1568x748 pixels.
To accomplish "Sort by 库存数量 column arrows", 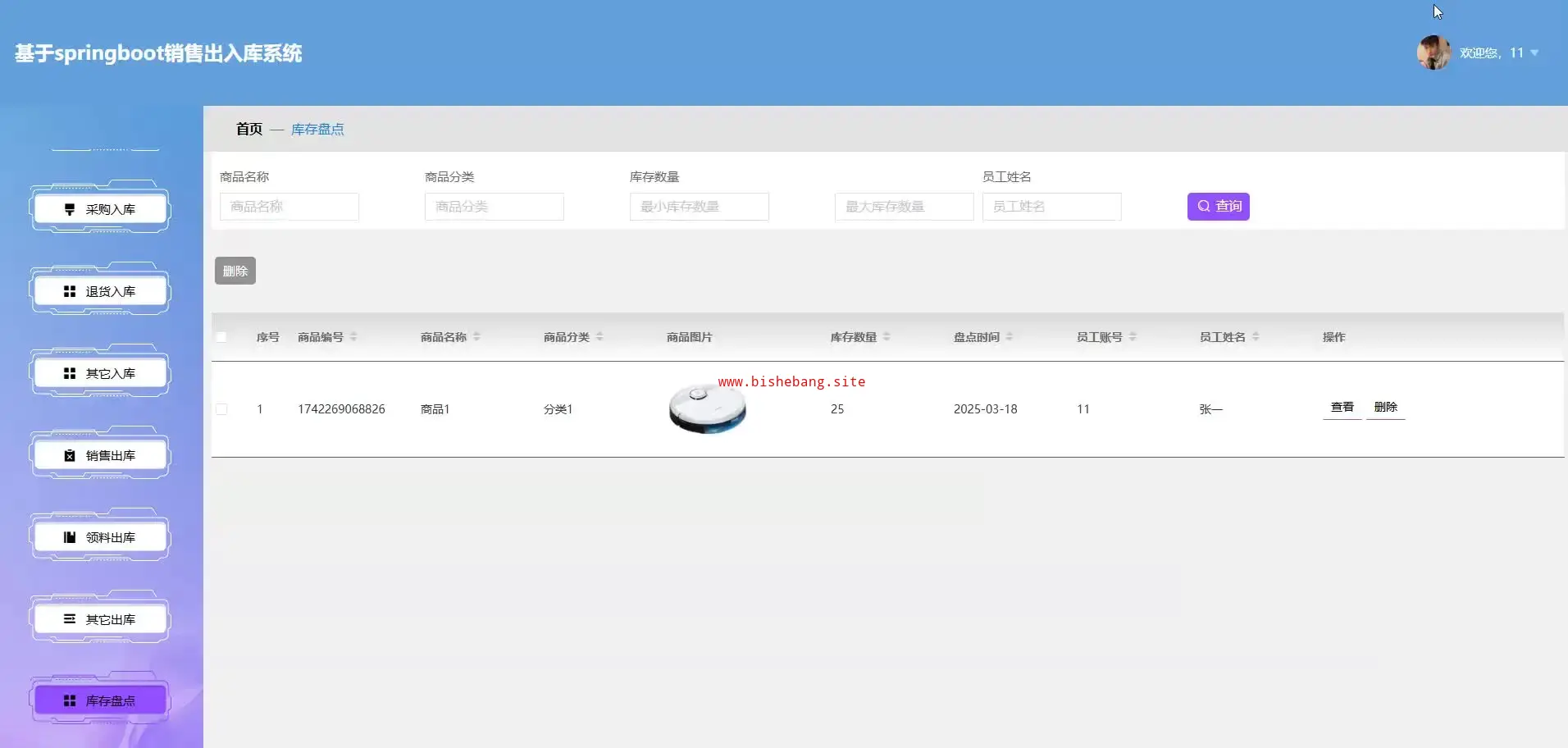I will (887, 337).
